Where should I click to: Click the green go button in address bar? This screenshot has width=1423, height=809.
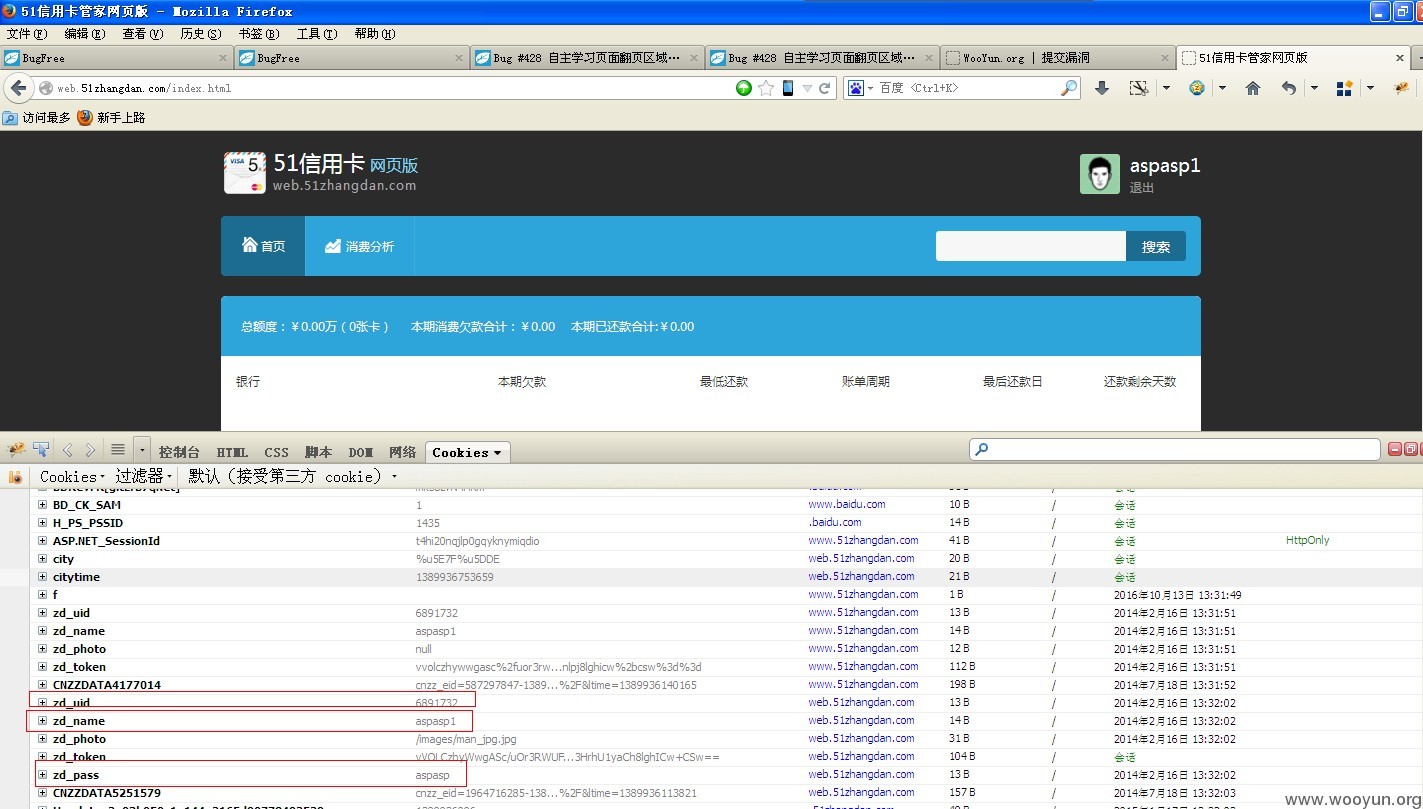click(744, 88)
